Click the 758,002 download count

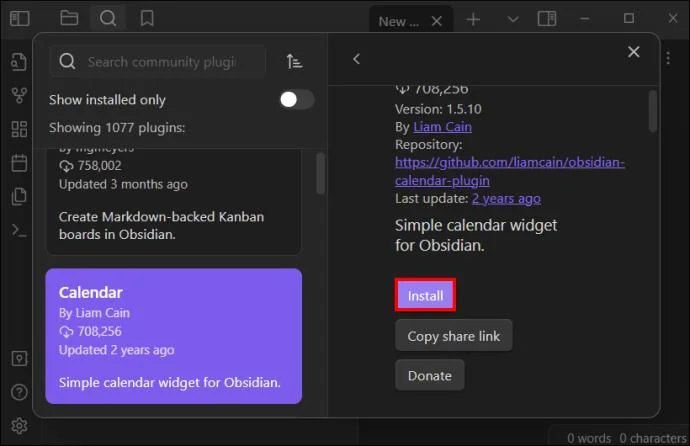tap(99, 165)
